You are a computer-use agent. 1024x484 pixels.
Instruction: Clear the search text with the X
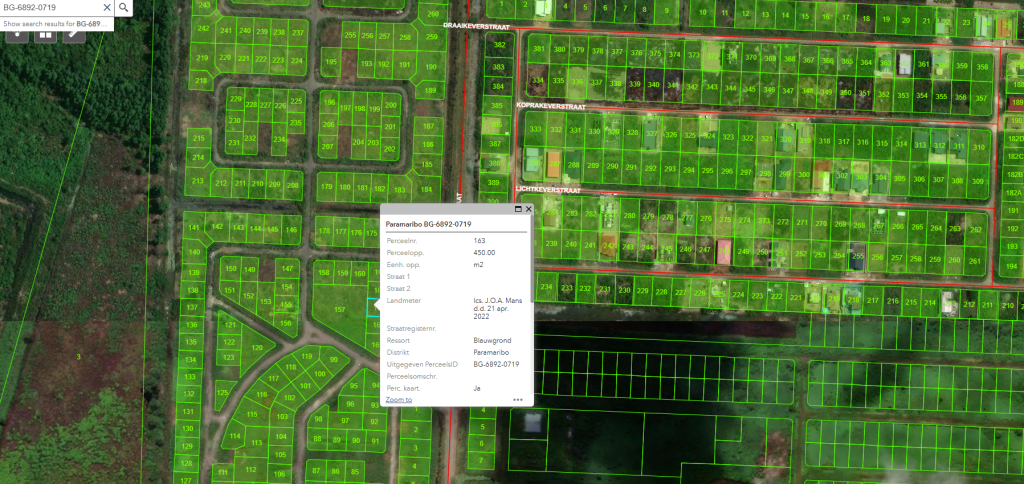[107, 8]
